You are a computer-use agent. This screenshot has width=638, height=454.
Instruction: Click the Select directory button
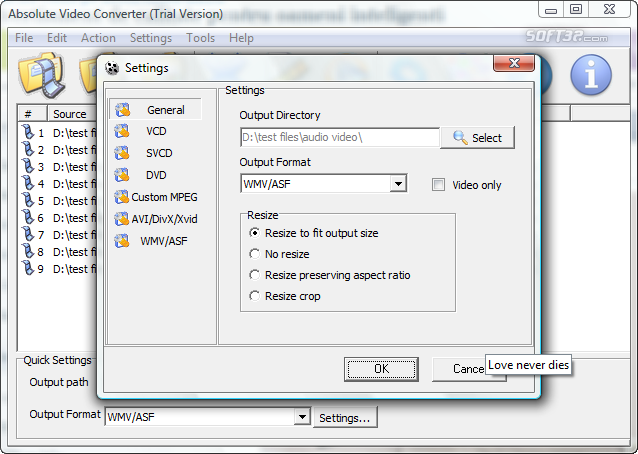point(478,138)
